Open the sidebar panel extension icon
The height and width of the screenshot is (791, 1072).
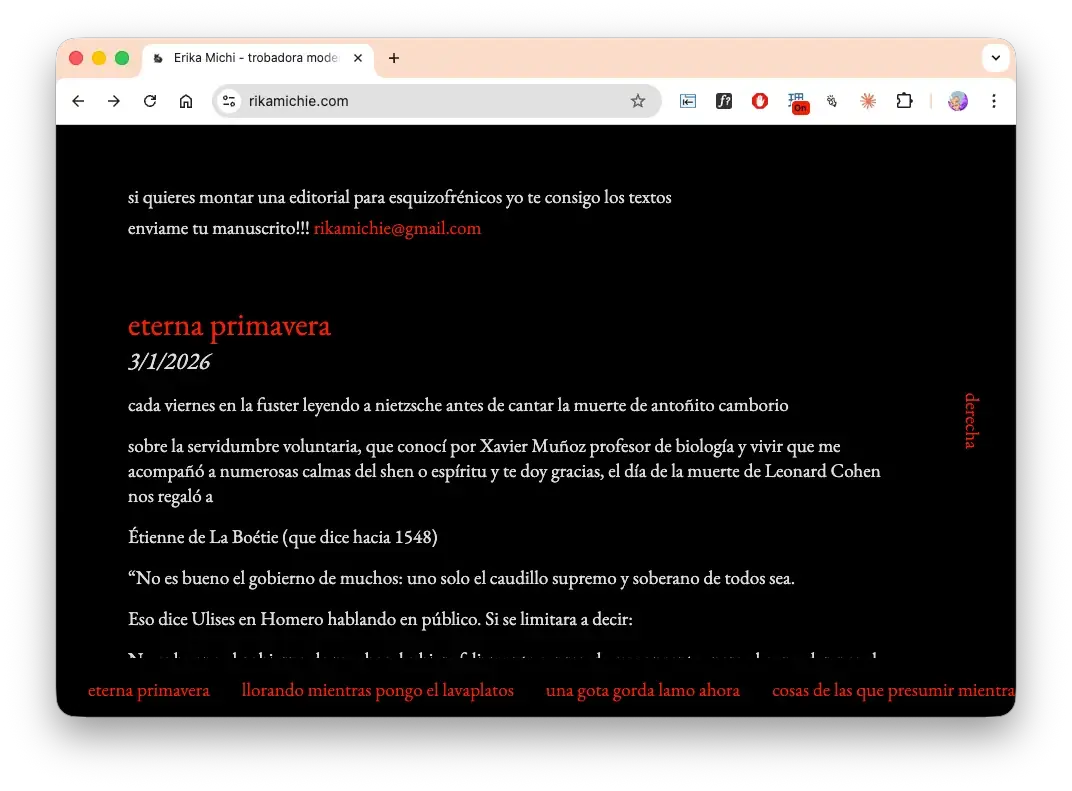pos(688,101)
